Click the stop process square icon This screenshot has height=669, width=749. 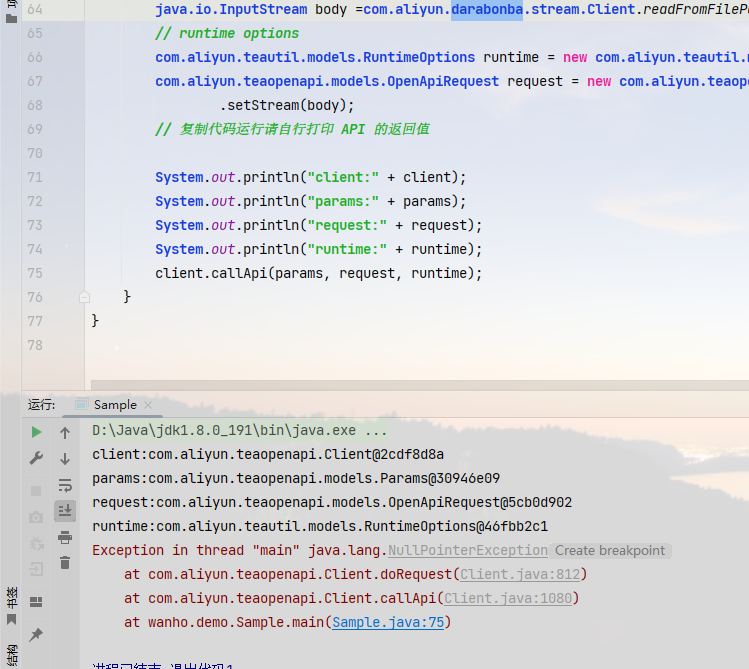pyautogui.click(x=36, y=491)
